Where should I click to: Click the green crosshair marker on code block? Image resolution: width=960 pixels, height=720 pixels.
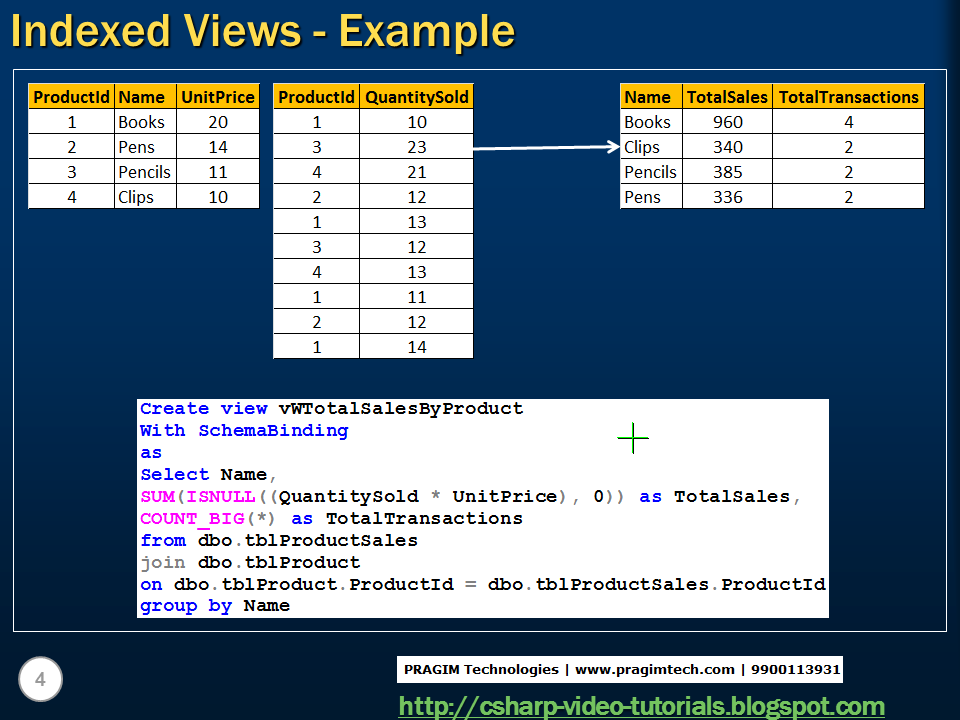[x=632, y=438]
